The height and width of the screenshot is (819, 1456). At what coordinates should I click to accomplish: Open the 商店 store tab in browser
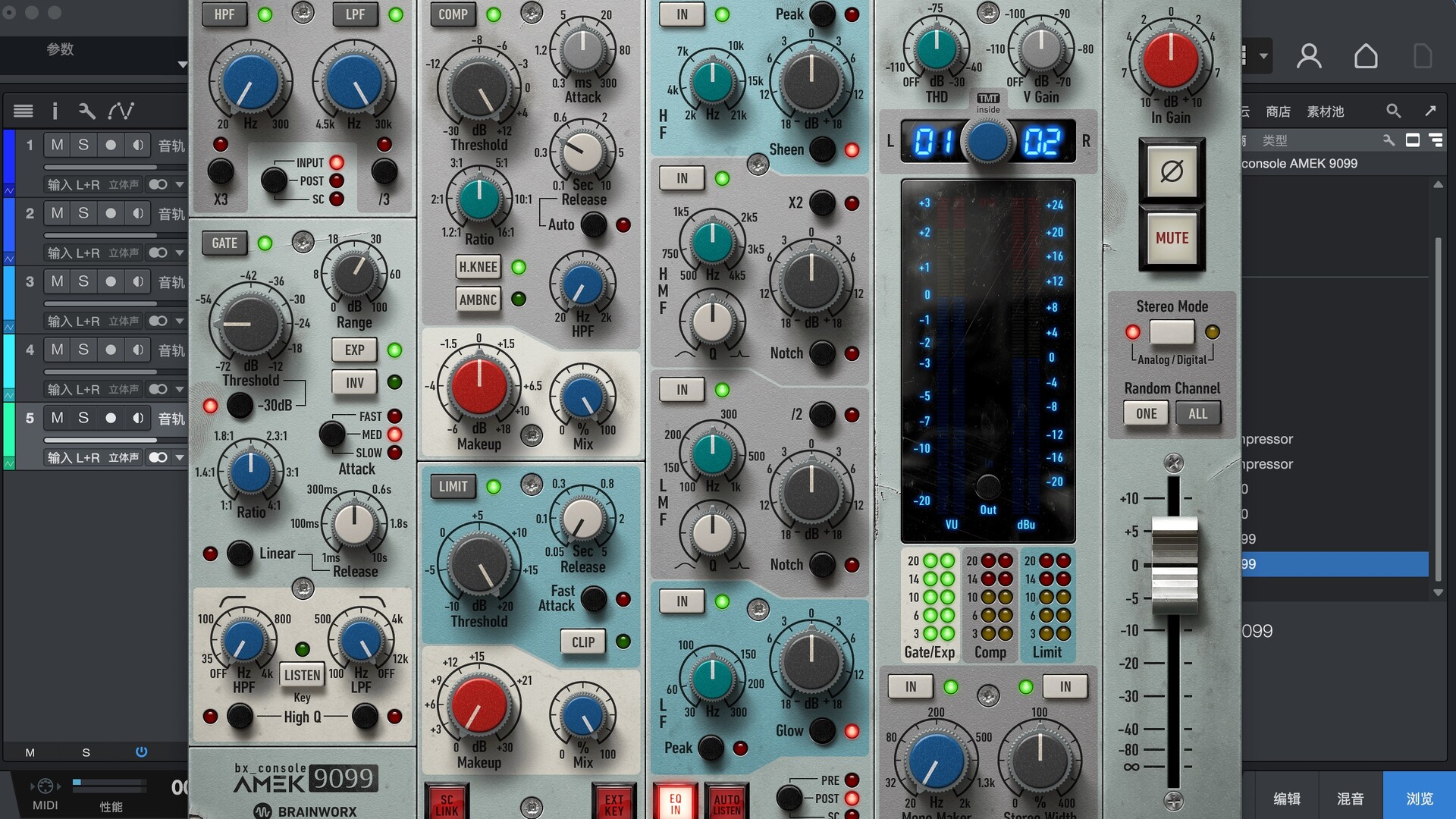click(x=1278, y=111)
